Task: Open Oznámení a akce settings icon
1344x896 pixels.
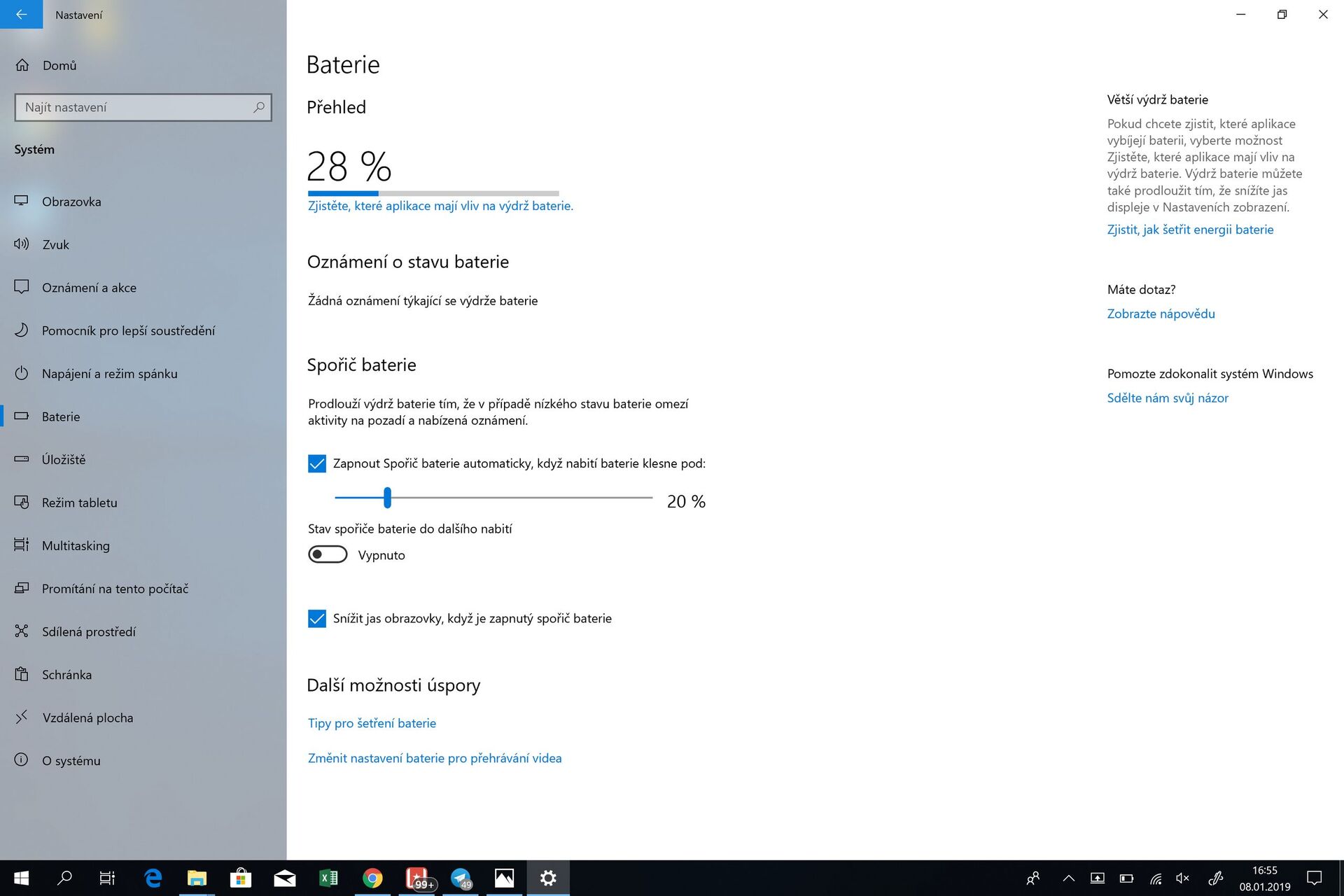Action: point(22,287)
